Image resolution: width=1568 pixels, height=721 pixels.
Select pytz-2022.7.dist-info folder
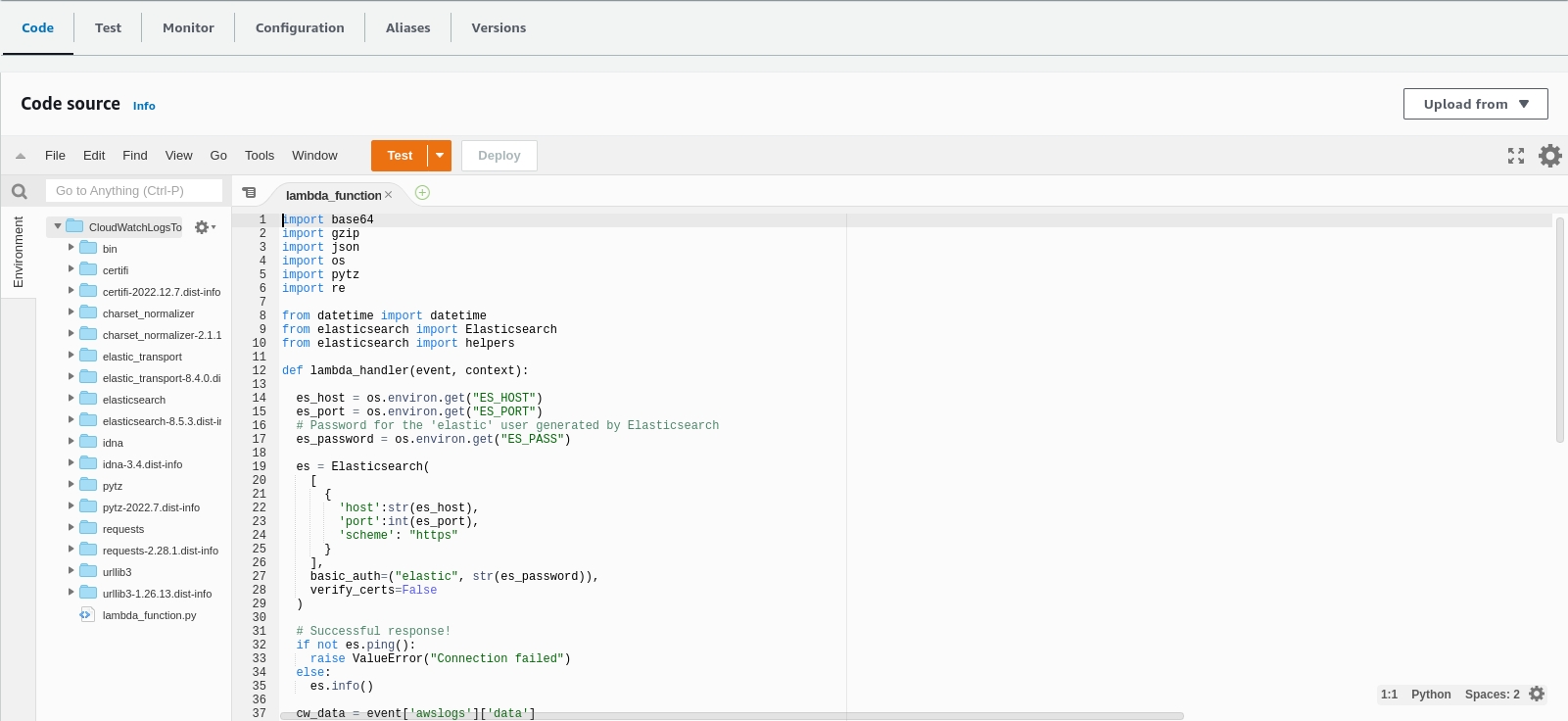pos(151,507)
